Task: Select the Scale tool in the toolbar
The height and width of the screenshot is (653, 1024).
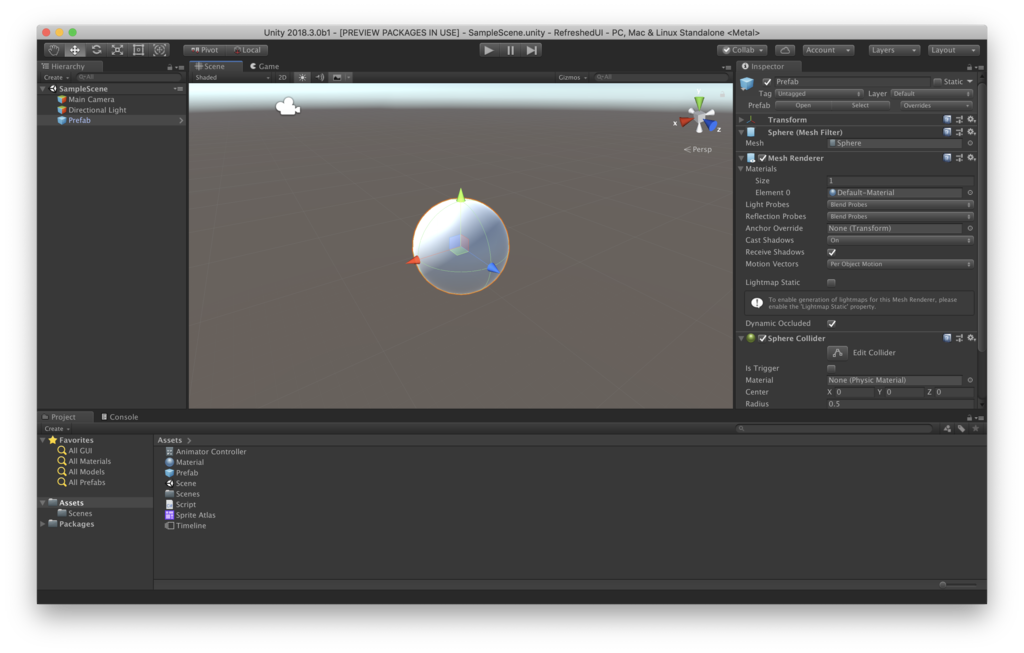Action: coord(118,50)
